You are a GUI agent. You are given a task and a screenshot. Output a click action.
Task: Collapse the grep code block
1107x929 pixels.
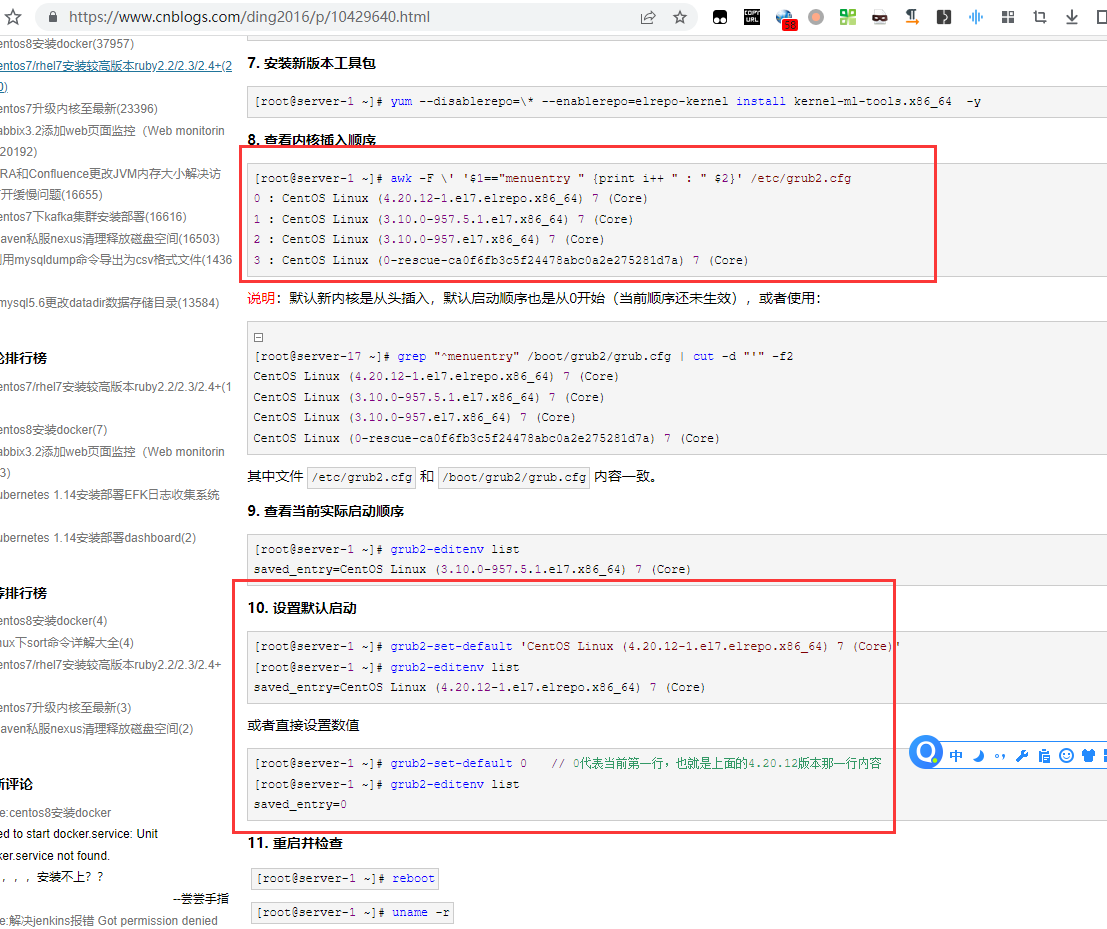click(258, 338)
